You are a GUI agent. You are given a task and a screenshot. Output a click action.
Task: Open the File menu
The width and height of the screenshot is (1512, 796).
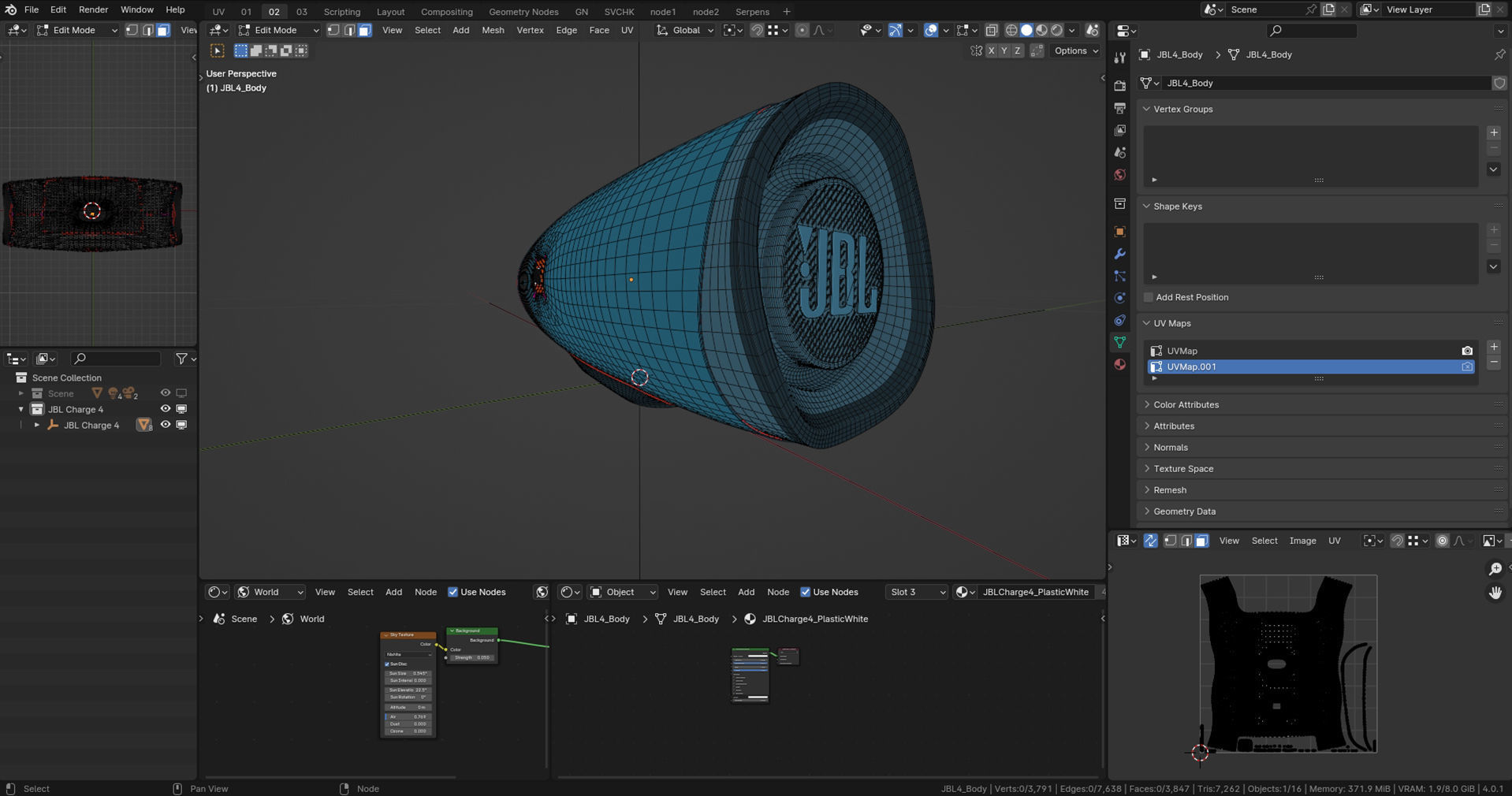click(x=32, y=9)
